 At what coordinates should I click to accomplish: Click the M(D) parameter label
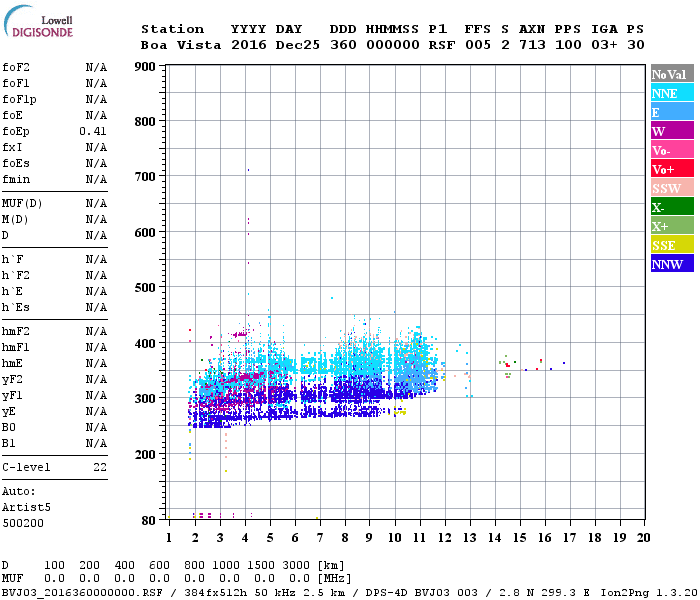15,220
